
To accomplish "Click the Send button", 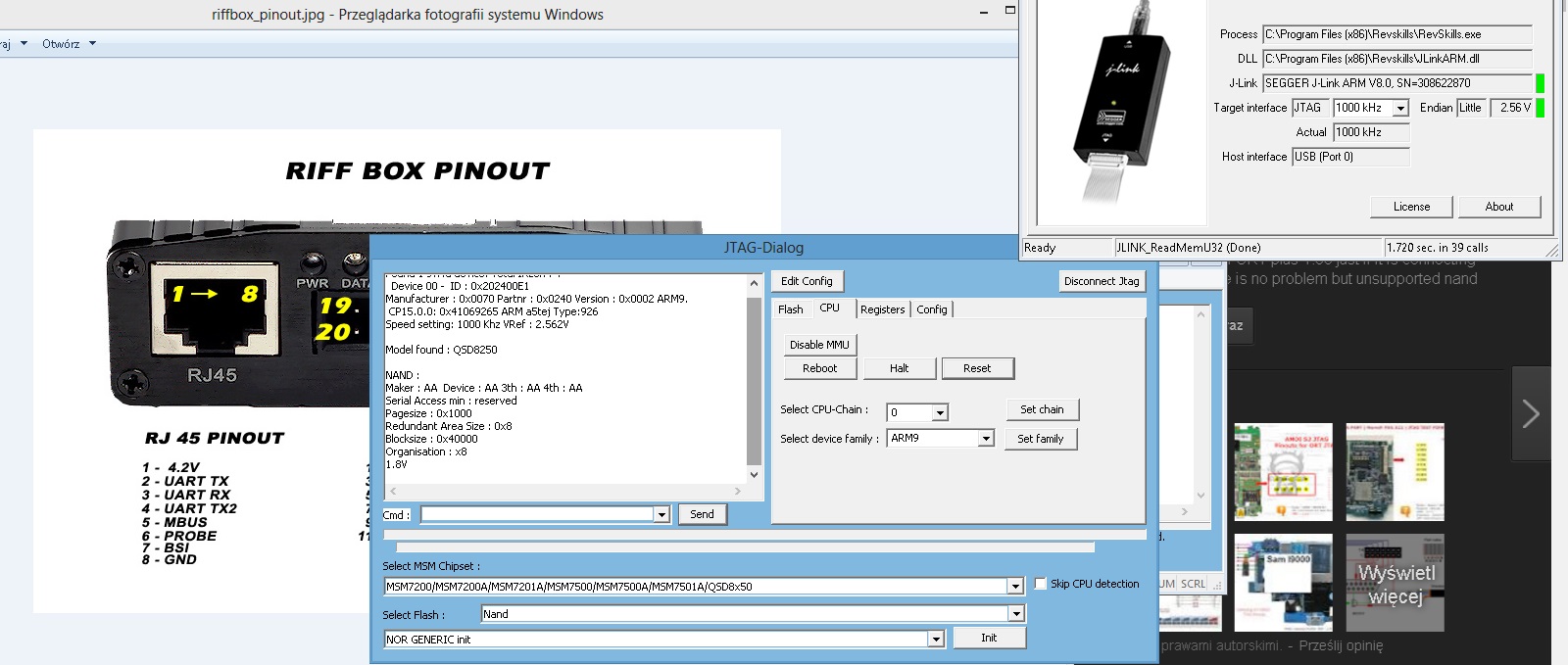I will pos(702,514).
